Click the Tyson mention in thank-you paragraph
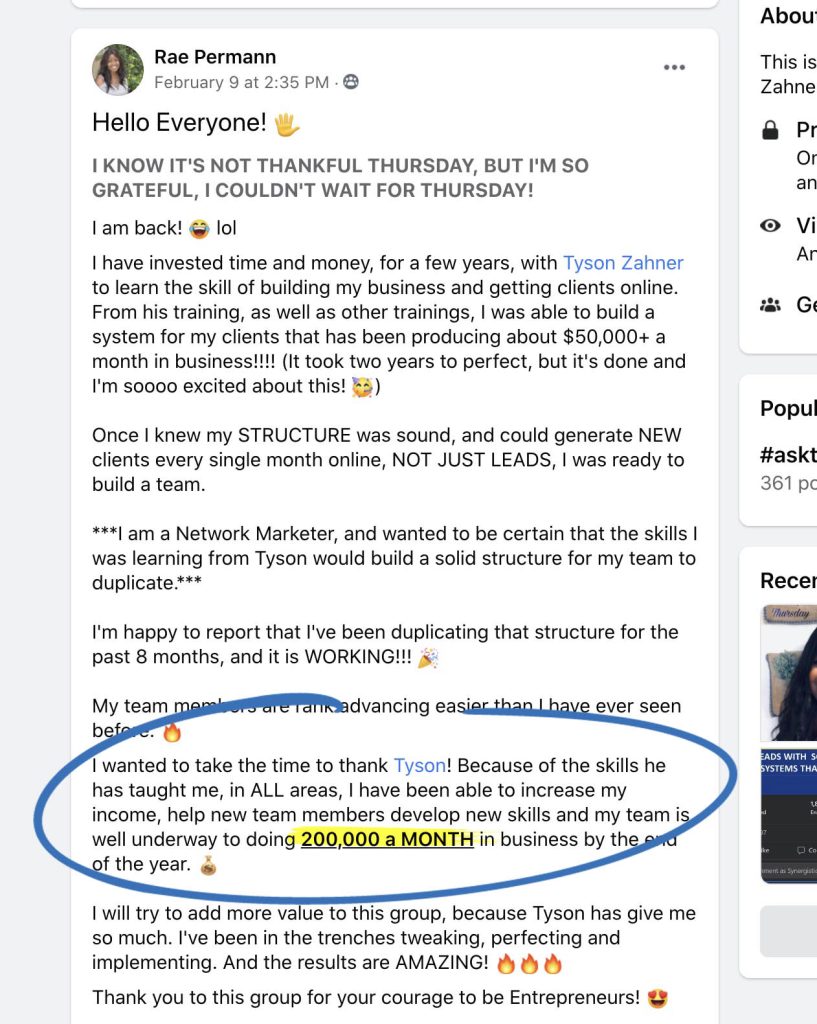Image resolution: width=817 pixels, height=1024 pixels. (420, 765)
